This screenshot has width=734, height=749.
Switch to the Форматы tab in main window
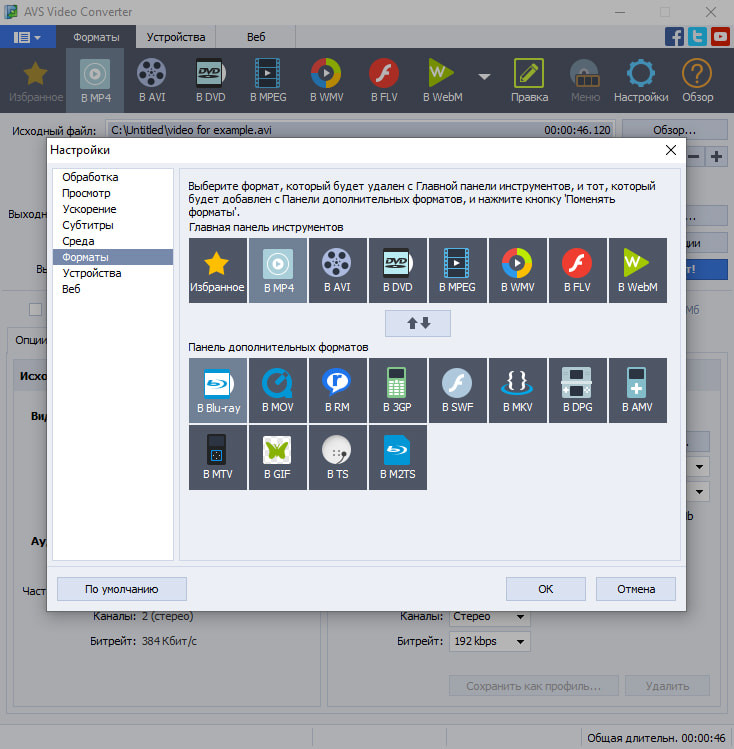click(x=96, y=37)
